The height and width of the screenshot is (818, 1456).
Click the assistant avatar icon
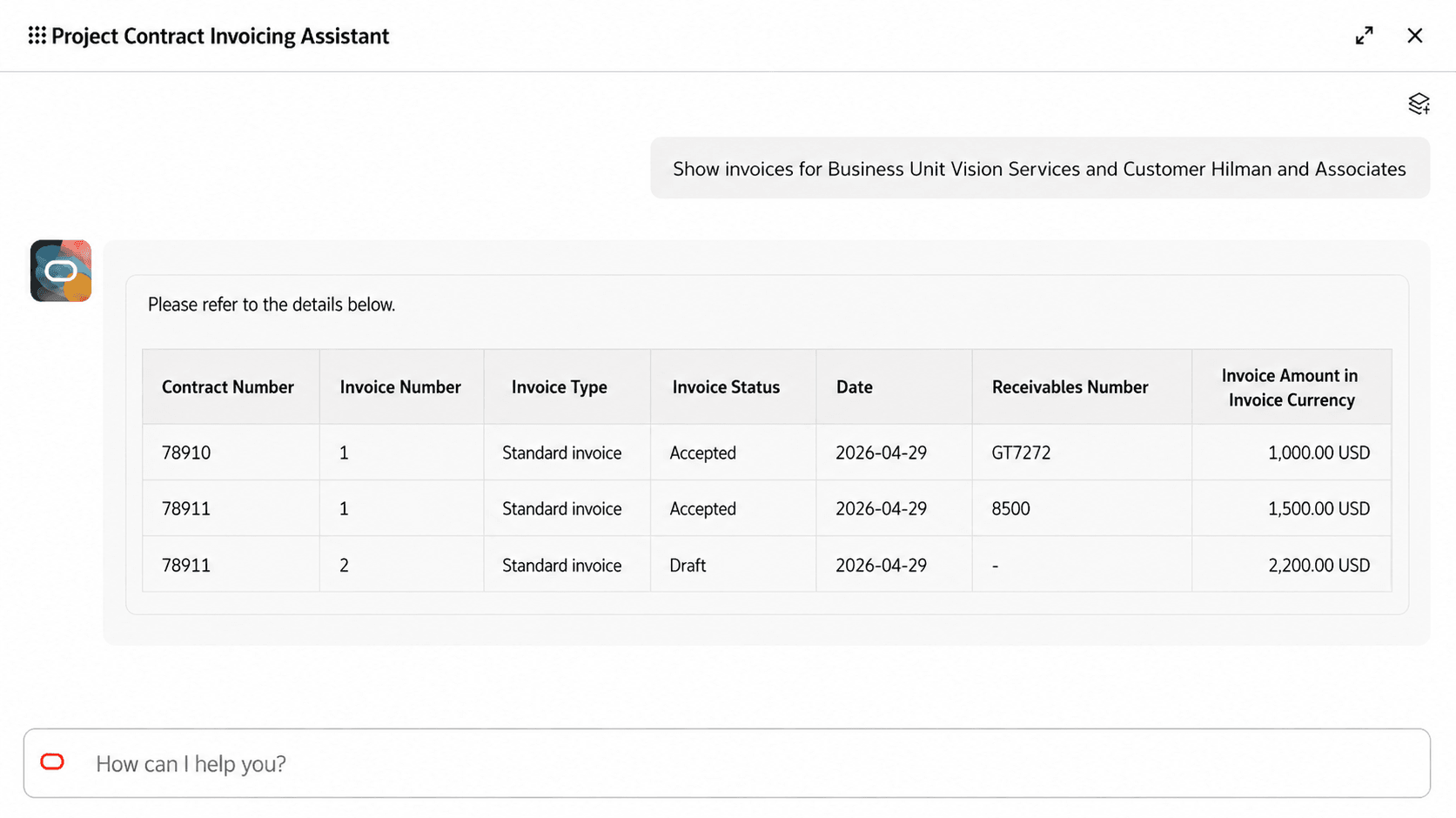[x=61, y=271]
